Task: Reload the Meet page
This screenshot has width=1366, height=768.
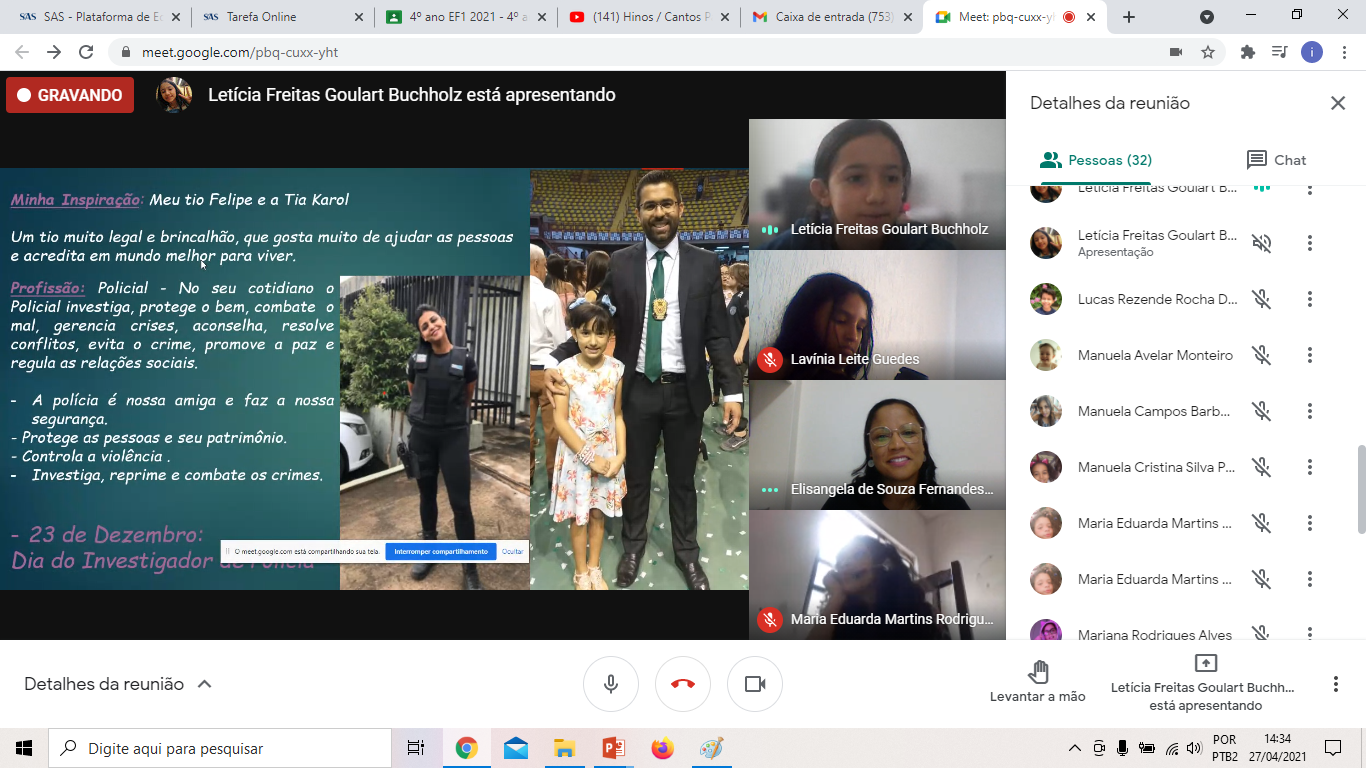Action: tap(86, 52)
